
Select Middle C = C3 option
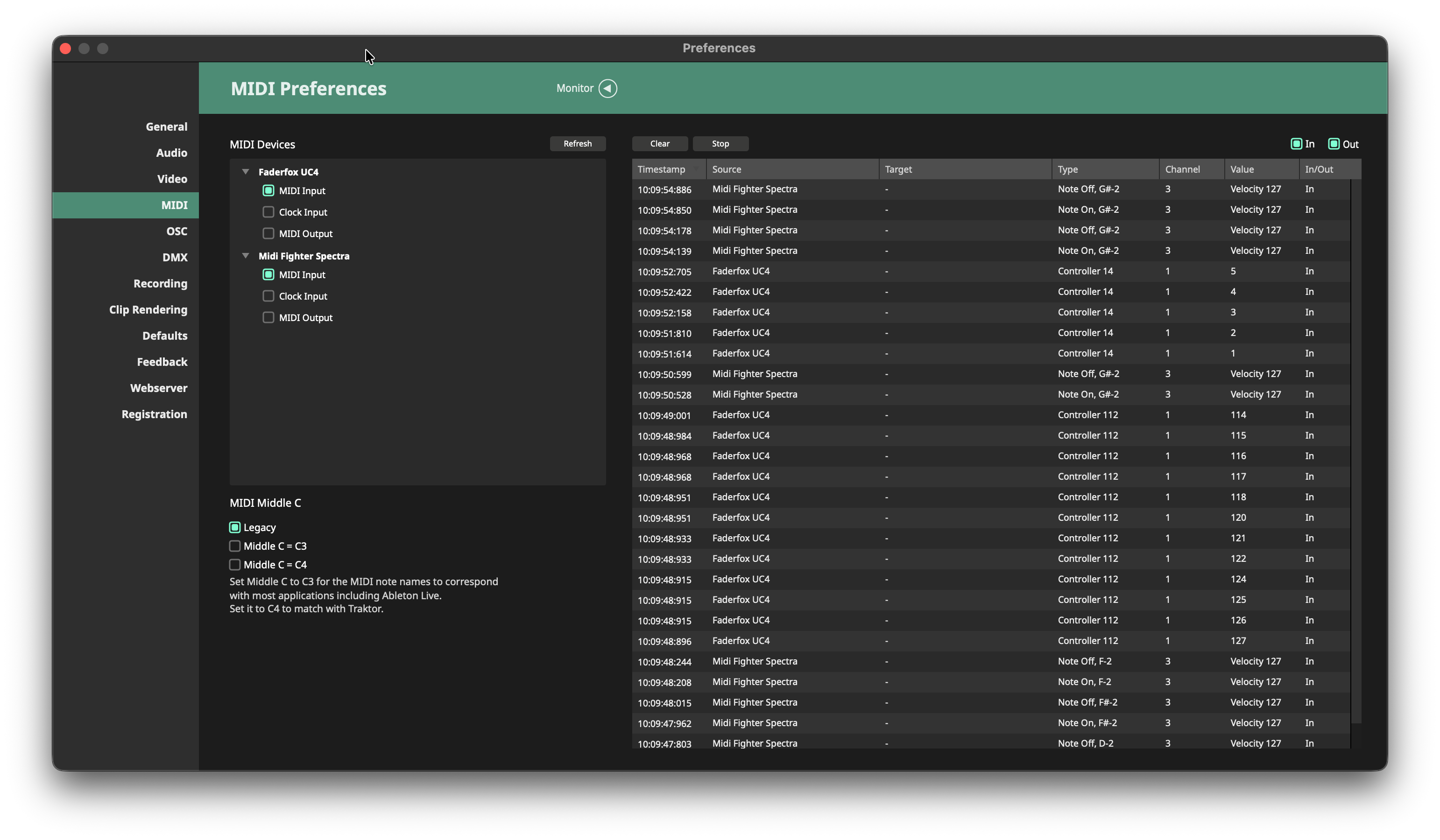point(235,546)
